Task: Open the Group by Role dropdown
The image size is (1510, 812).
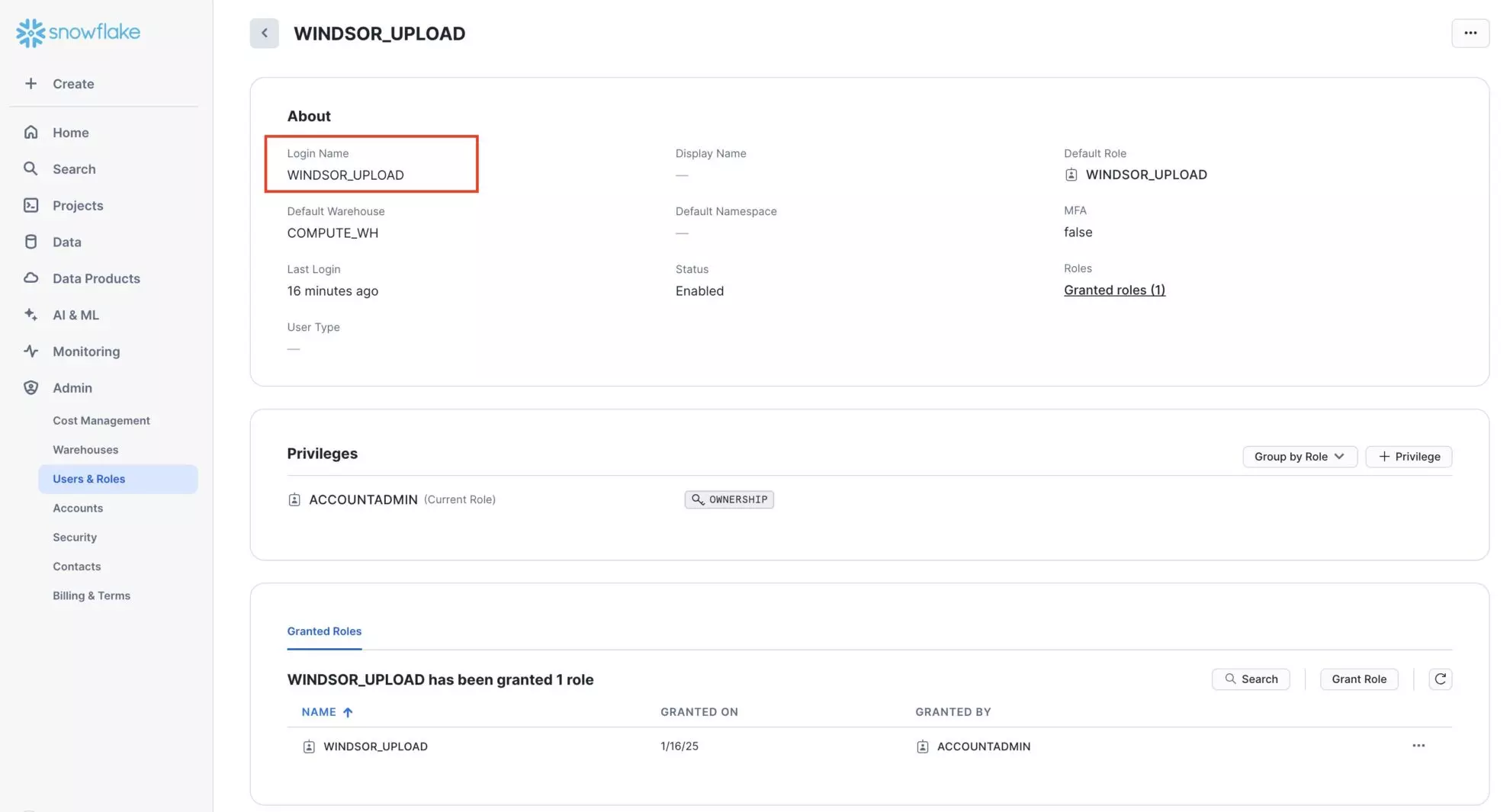Action: pyautogui.click(x=1300, y=456)
